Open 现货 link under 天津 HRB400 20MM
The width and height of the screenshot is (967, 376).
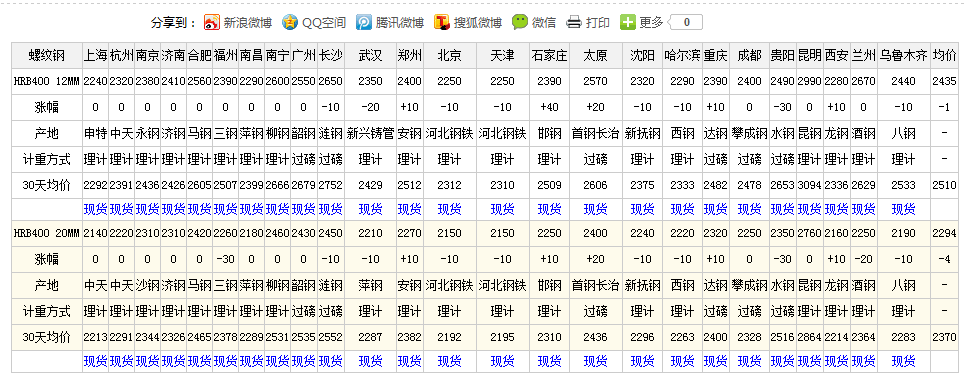tap(502, 361)
